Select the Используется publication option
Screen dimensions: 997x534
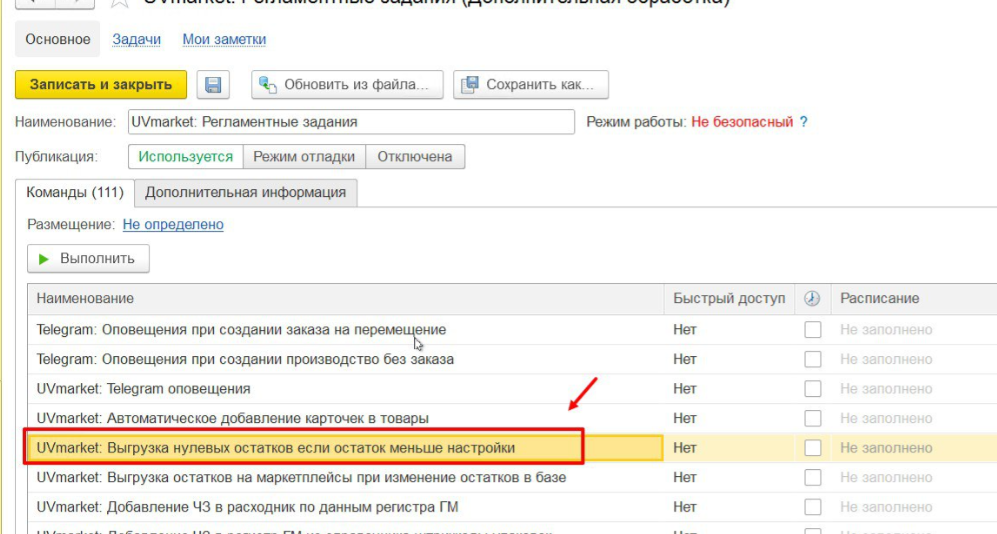(x=186, y=157)
